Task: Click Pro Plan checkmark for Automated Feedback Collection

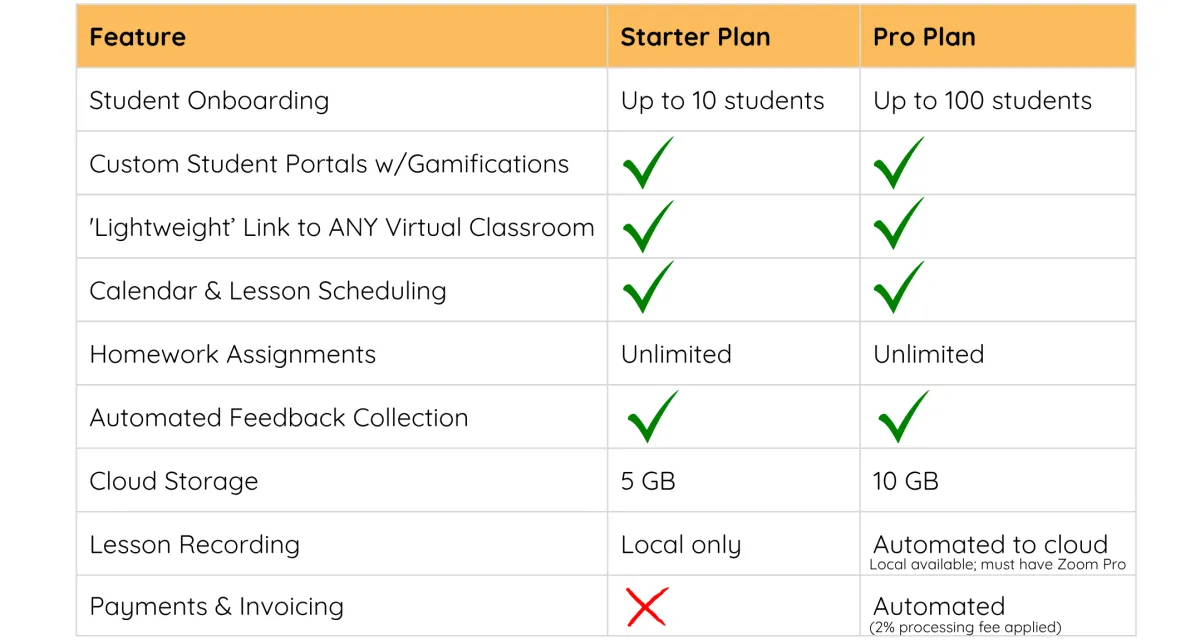Action: point(903,417)
